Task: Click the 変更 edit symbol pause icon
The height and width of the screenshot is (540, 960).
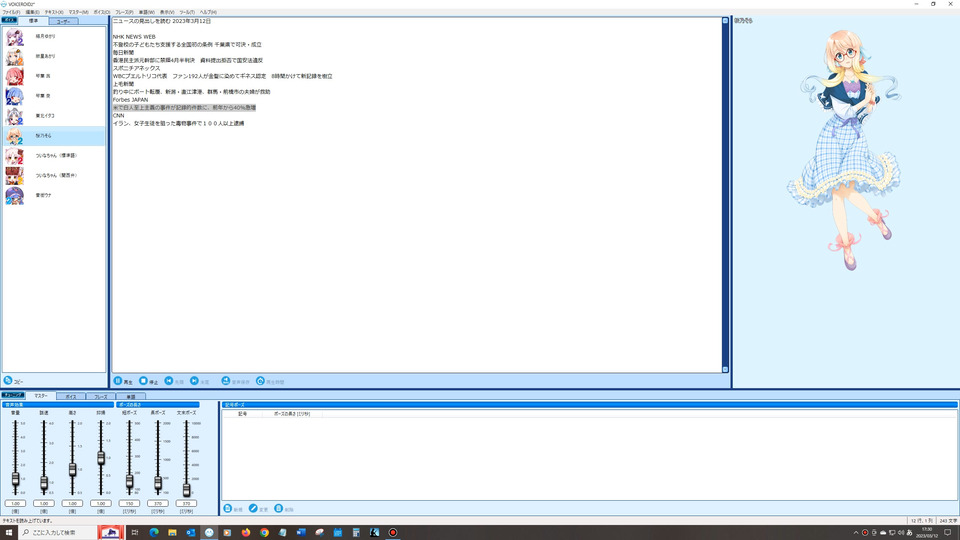Action: click(253, 509)
